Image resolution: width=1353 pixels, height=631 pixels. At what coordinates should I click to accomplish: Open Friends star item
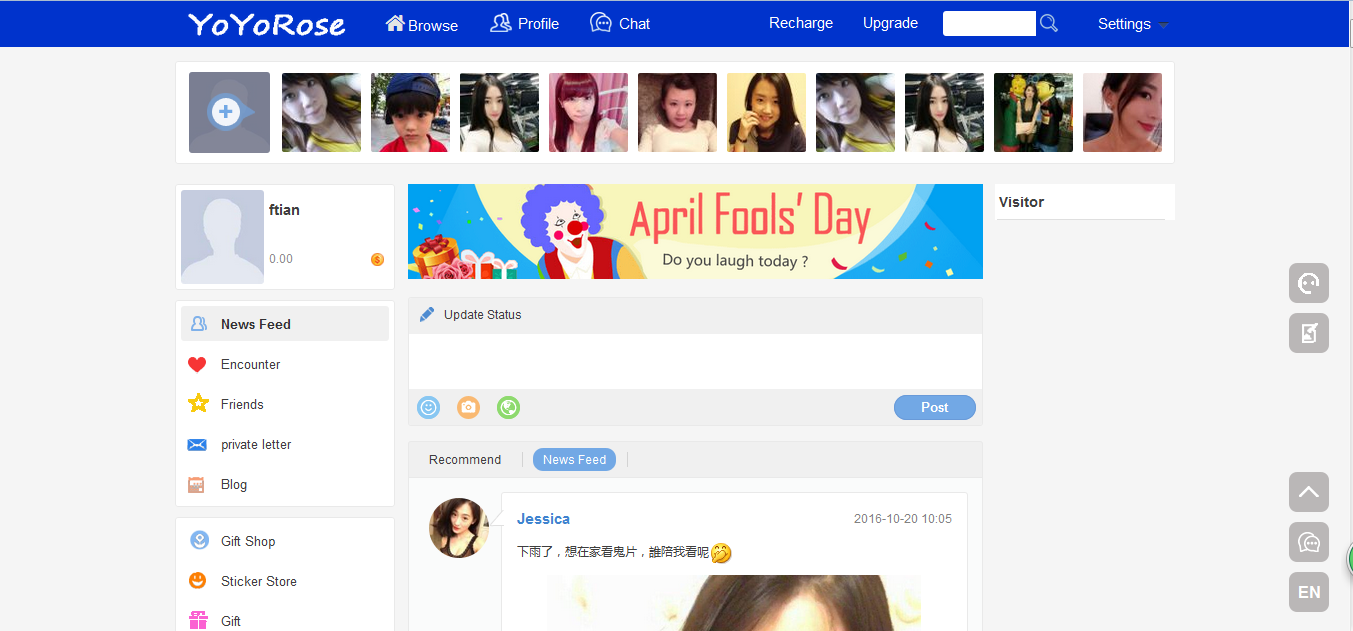pos(285,404)
